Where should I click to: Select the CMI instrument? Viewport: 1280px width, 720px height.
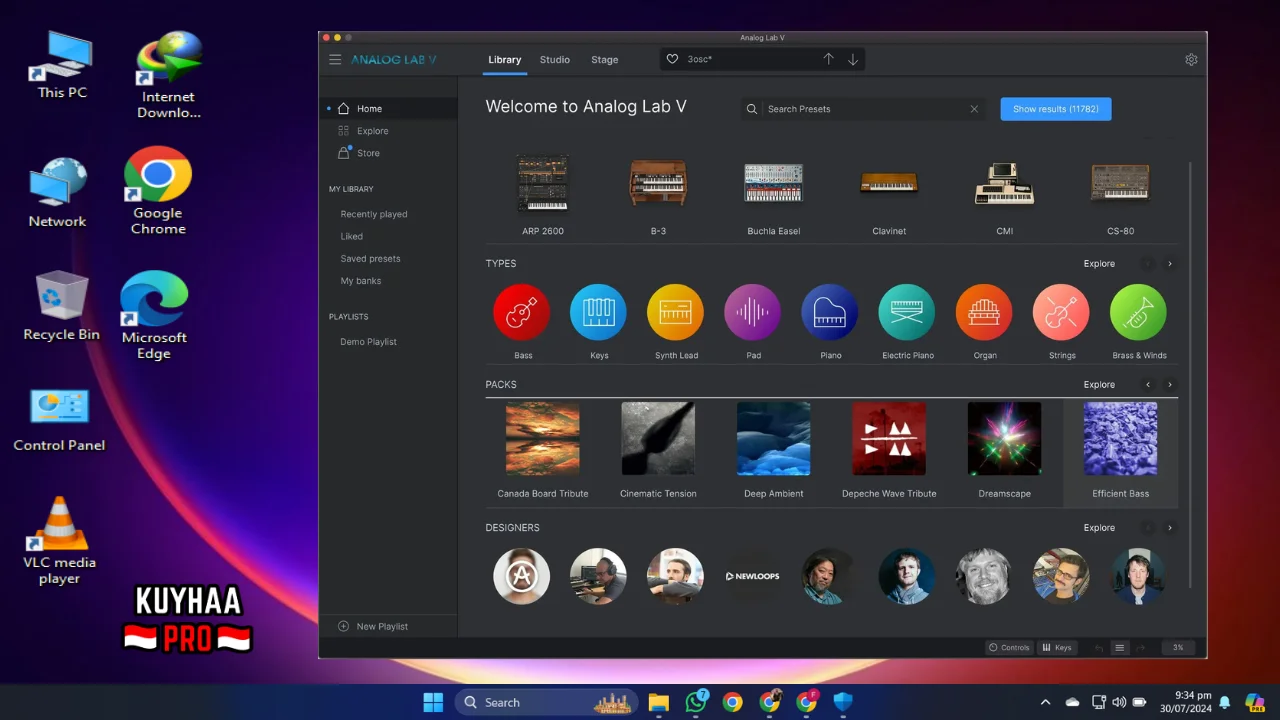coord(1005,194)
